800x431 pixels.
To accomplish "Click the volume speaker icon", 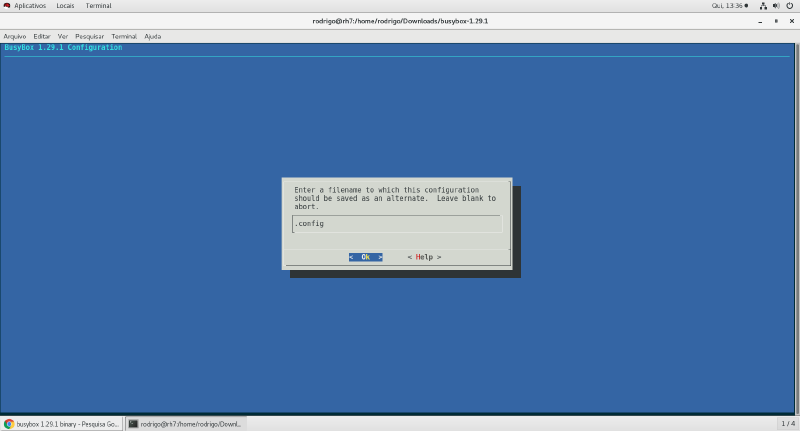I will 776,5.
